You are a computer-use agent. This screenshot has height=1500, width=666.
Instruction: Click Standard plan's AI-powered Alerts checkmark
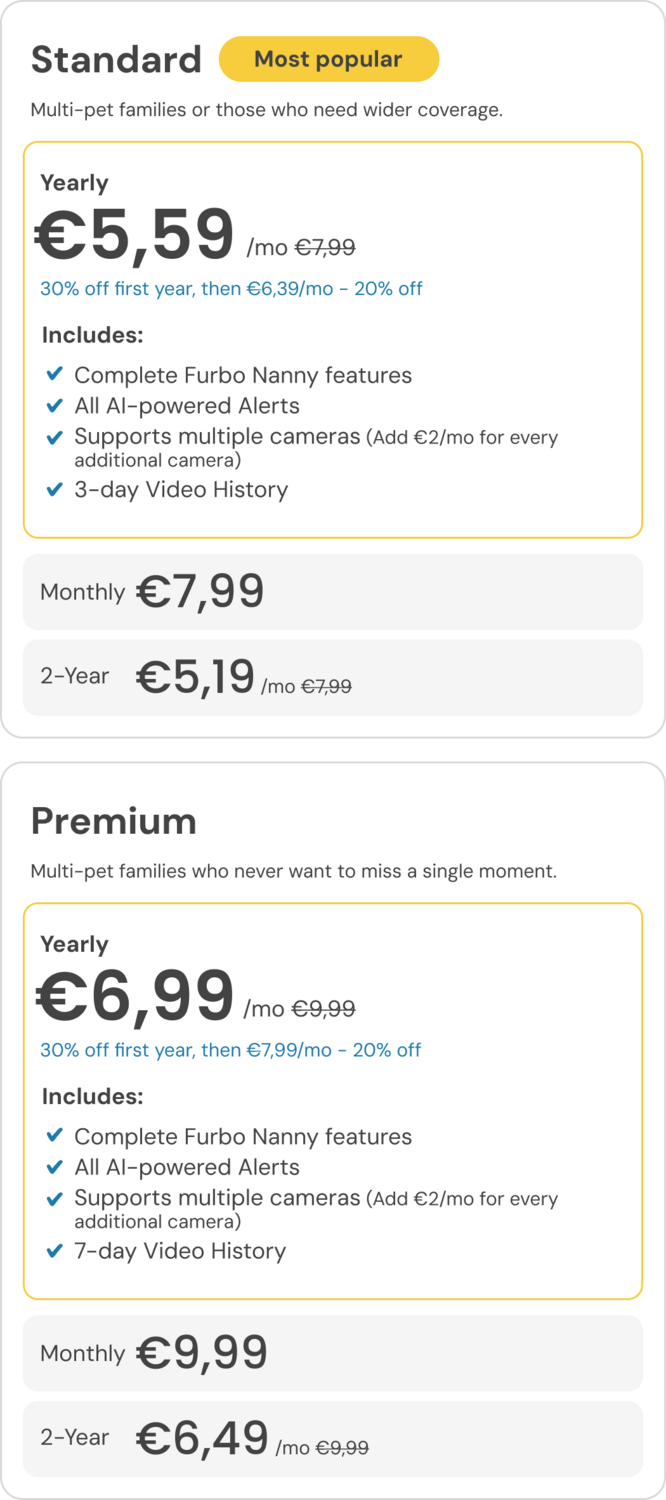55,406
